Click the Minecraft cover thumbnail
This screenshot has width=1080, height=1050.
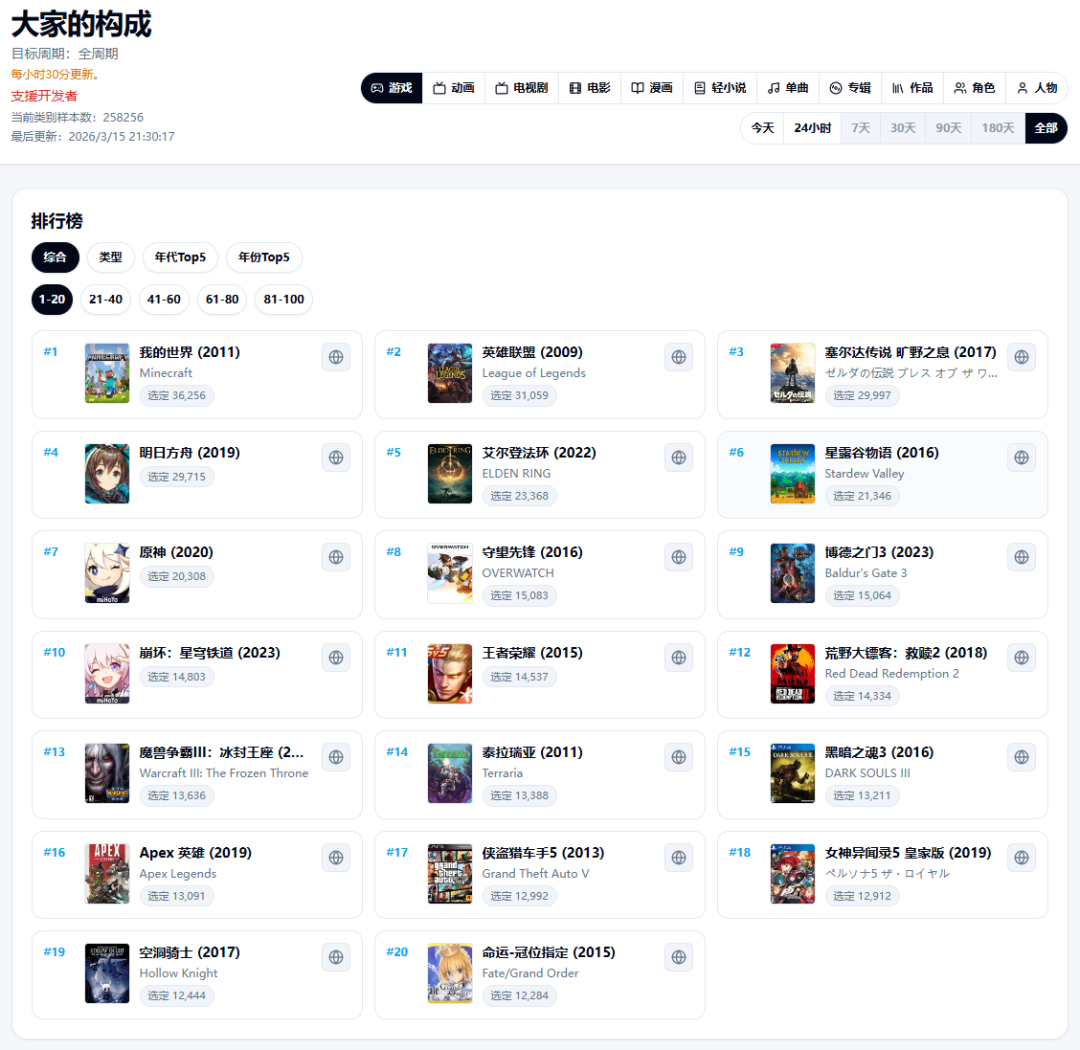tap(107, 373)
